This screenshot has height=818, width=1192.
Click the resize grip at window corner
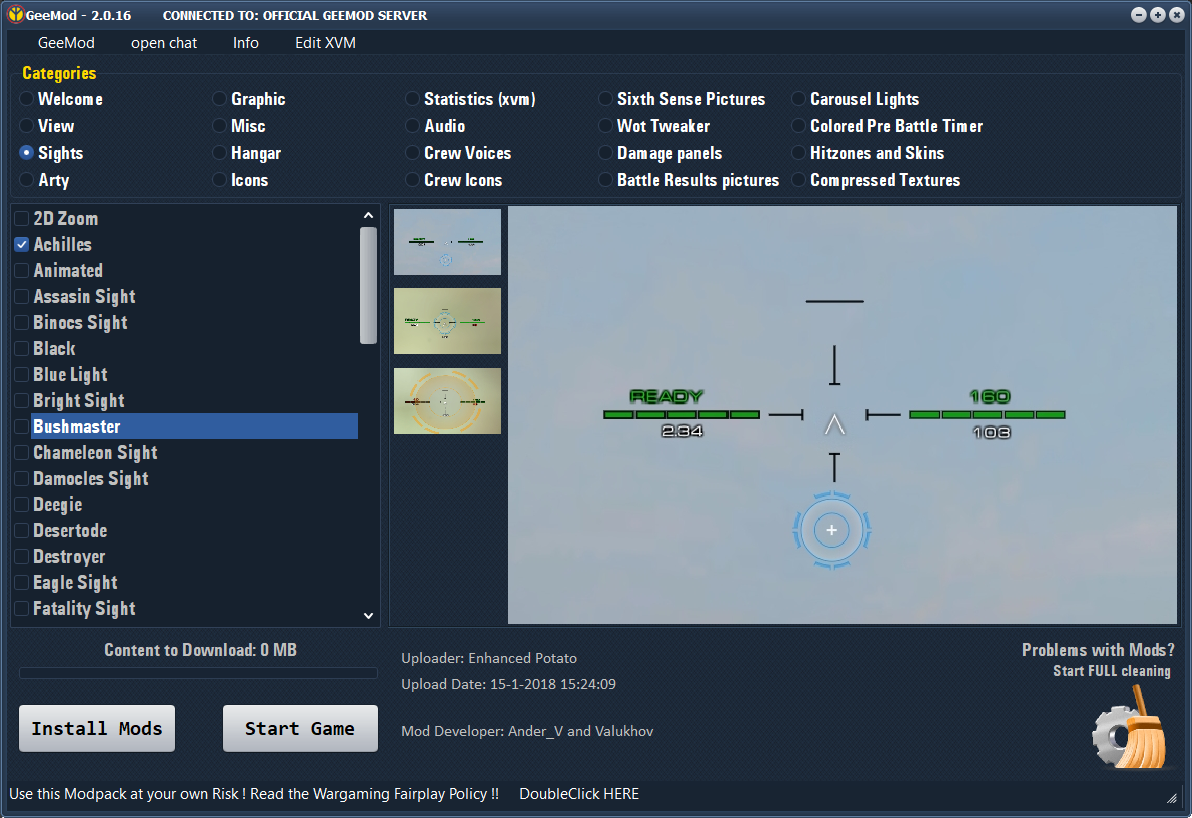click(1171, 797)
